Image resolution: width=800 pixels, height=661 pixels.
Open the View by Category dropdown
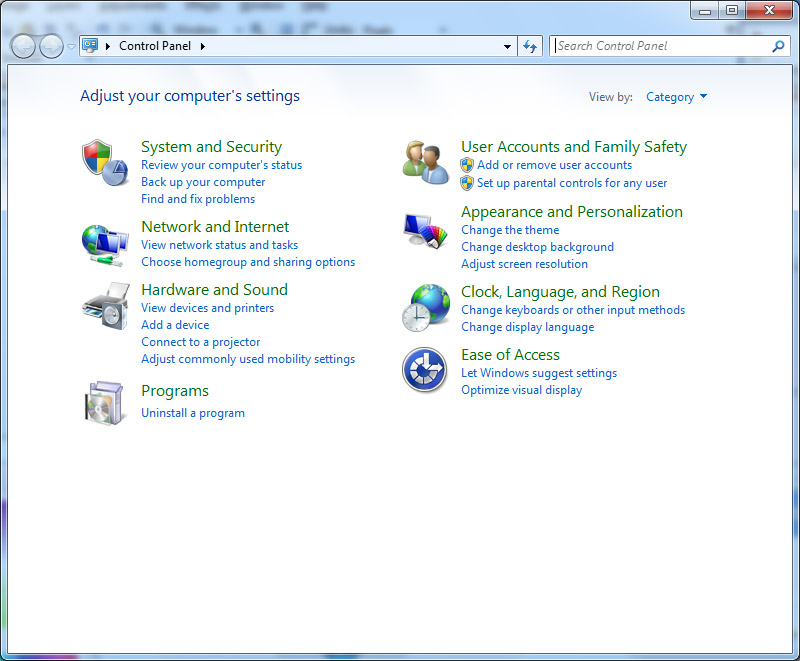tap(676, 97)
